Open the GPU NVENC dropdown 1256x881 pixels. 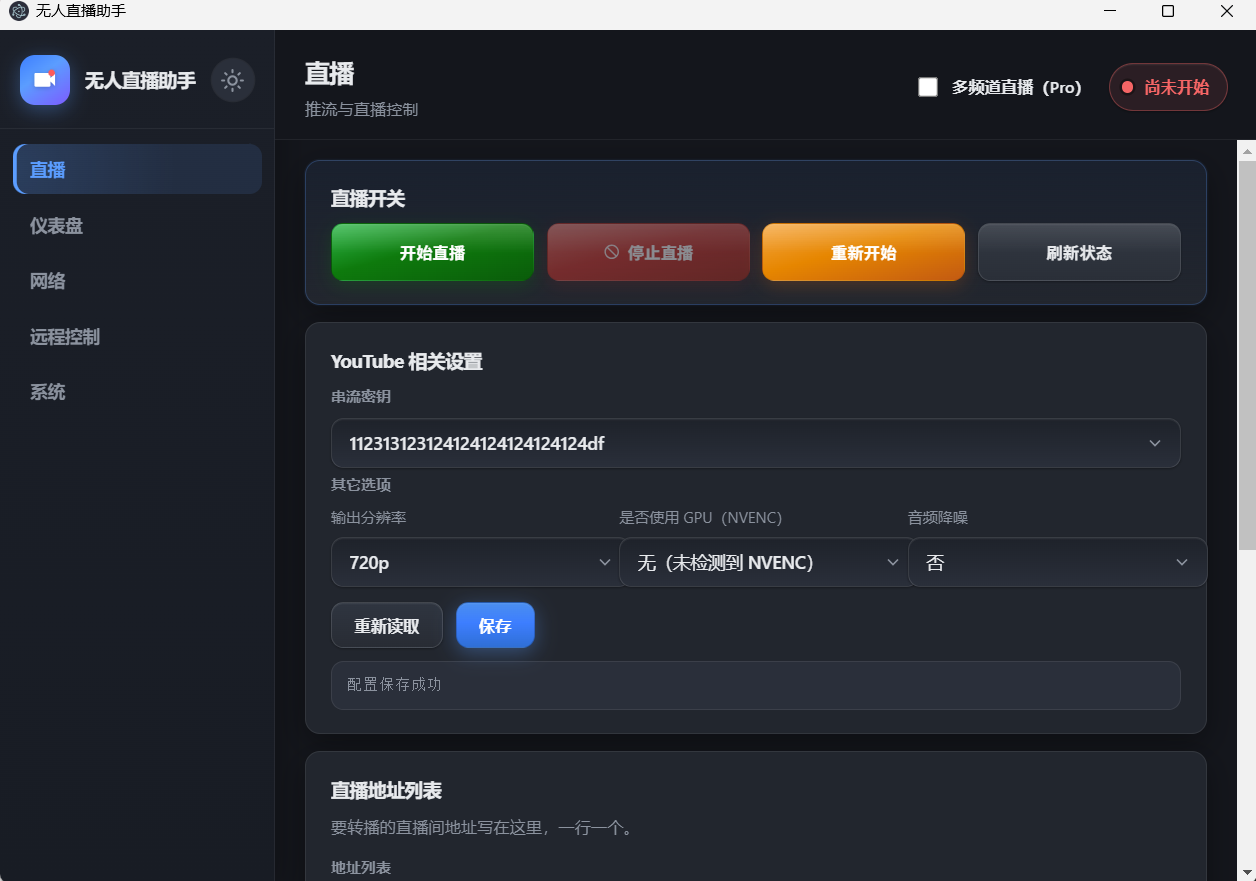(768, 562)
